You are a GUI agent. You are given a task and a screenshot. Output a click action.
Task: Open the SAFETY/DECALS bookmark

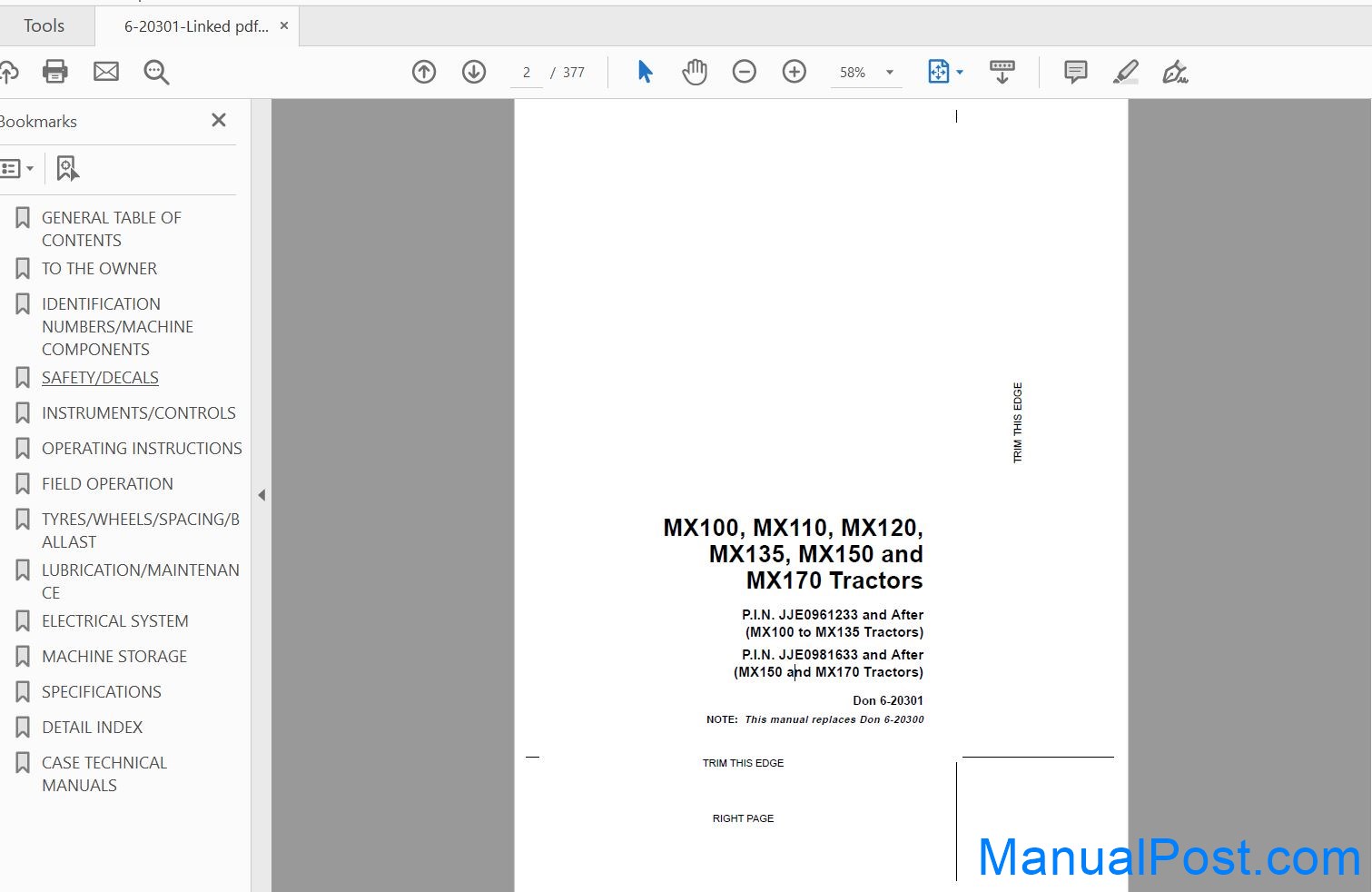coord(100,378)
